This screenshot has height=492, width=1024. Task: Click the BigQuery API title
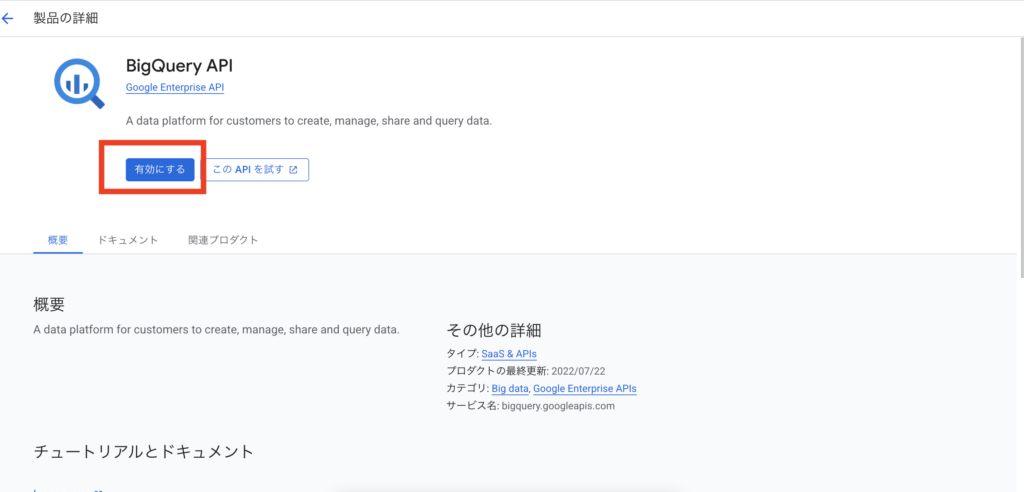click(x=179, y=66)
